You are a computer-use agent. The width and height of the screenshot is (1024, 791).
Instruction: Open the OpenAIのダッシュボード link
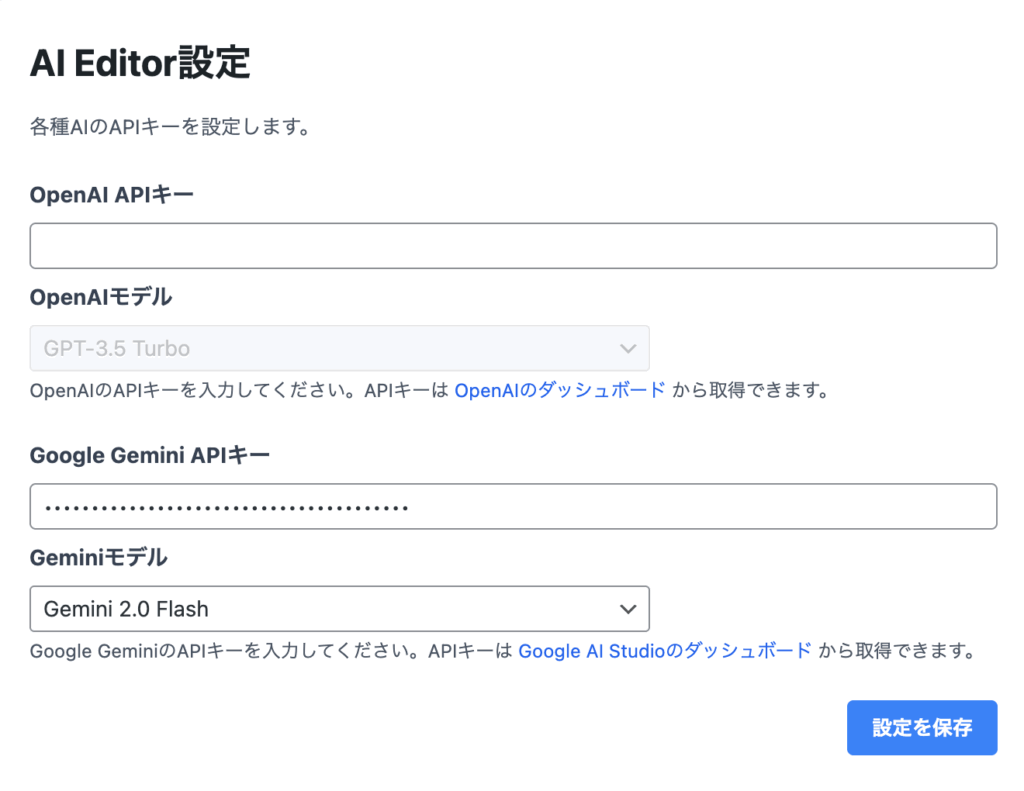(x=560, y=391)
